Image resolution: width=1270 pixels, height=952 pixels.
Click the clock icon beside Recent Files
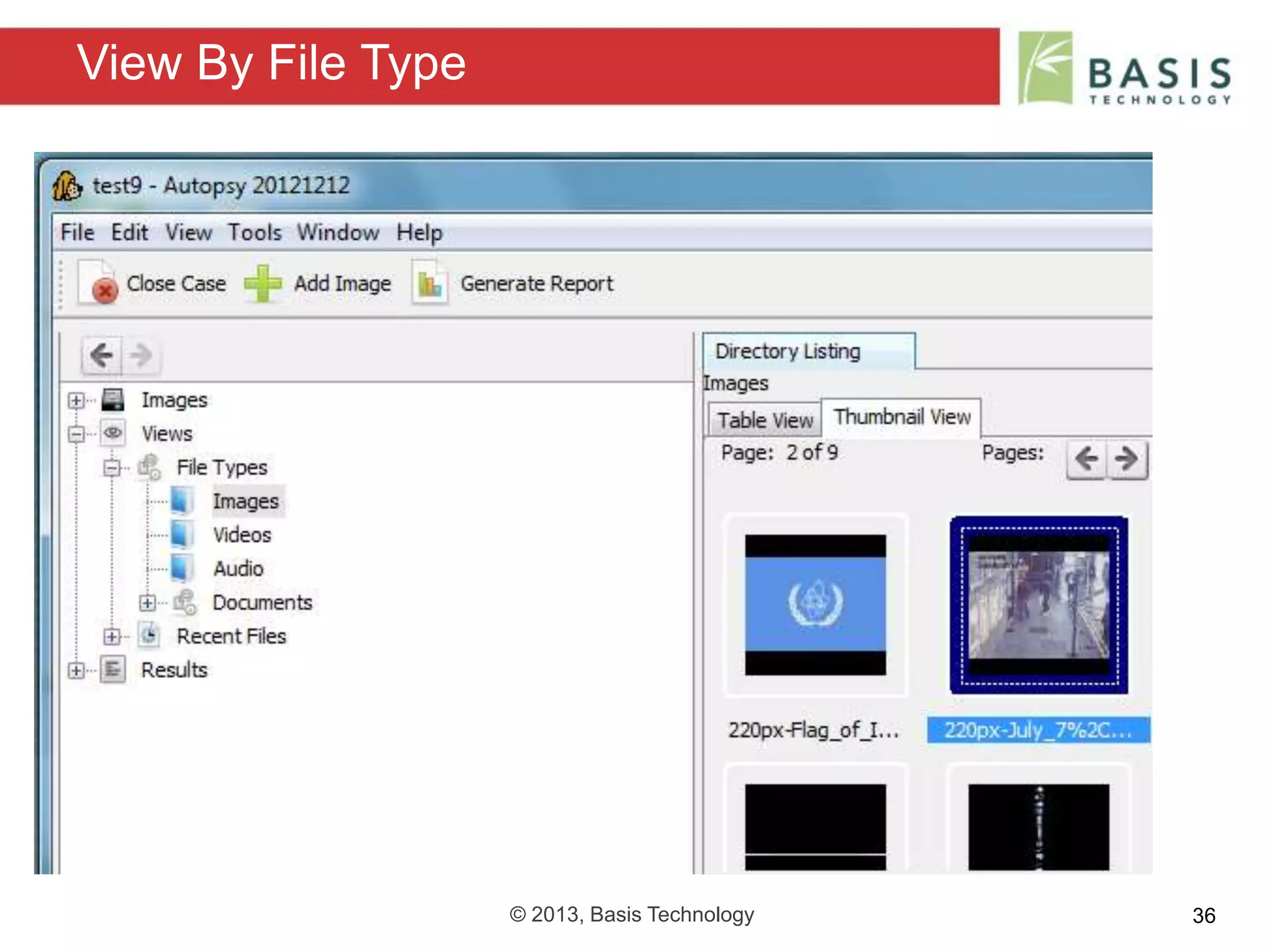[x=149, y=636]
